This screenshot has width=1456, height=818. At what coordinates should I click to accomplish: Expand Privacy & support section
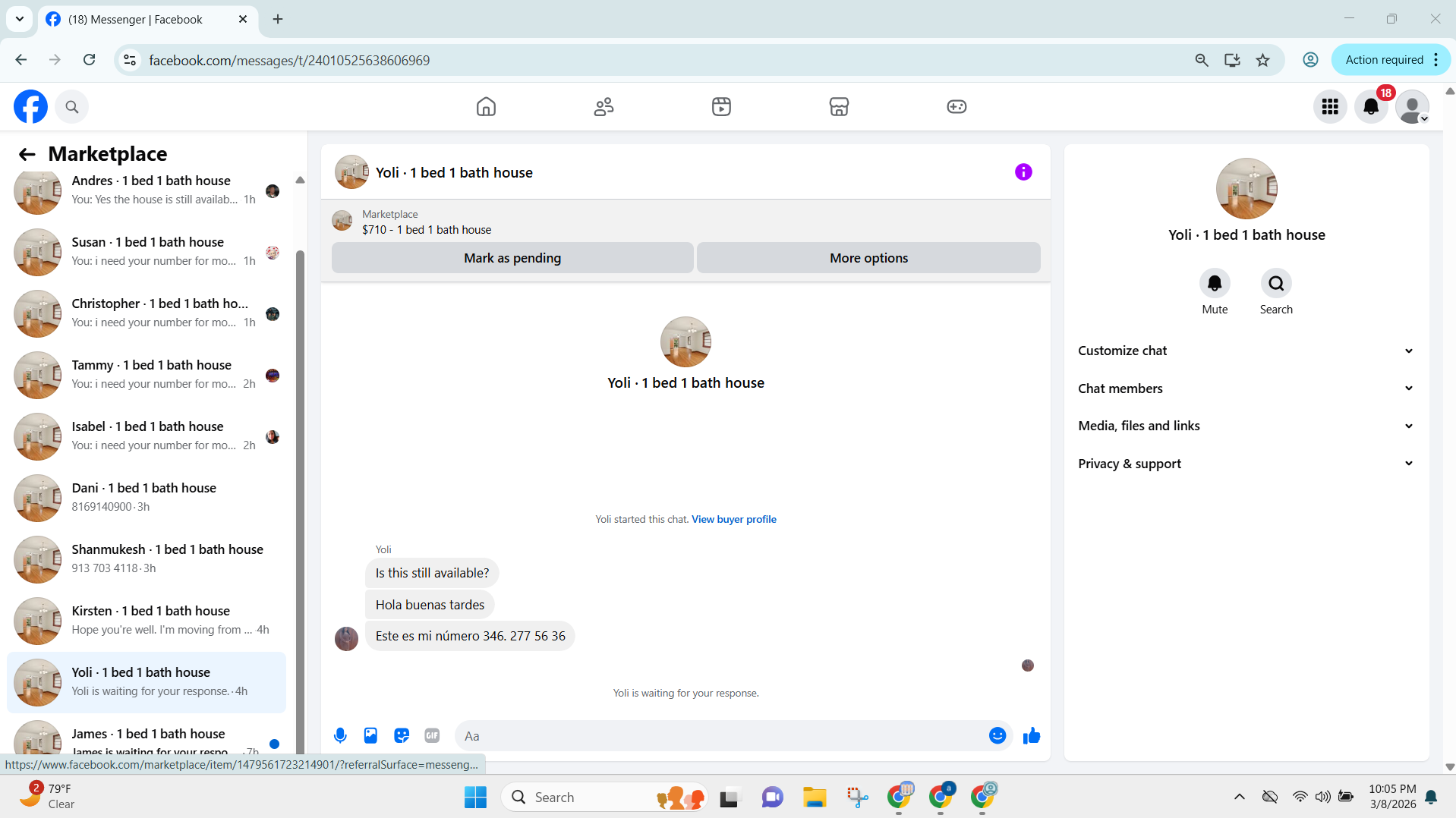tap(1246, 464)
